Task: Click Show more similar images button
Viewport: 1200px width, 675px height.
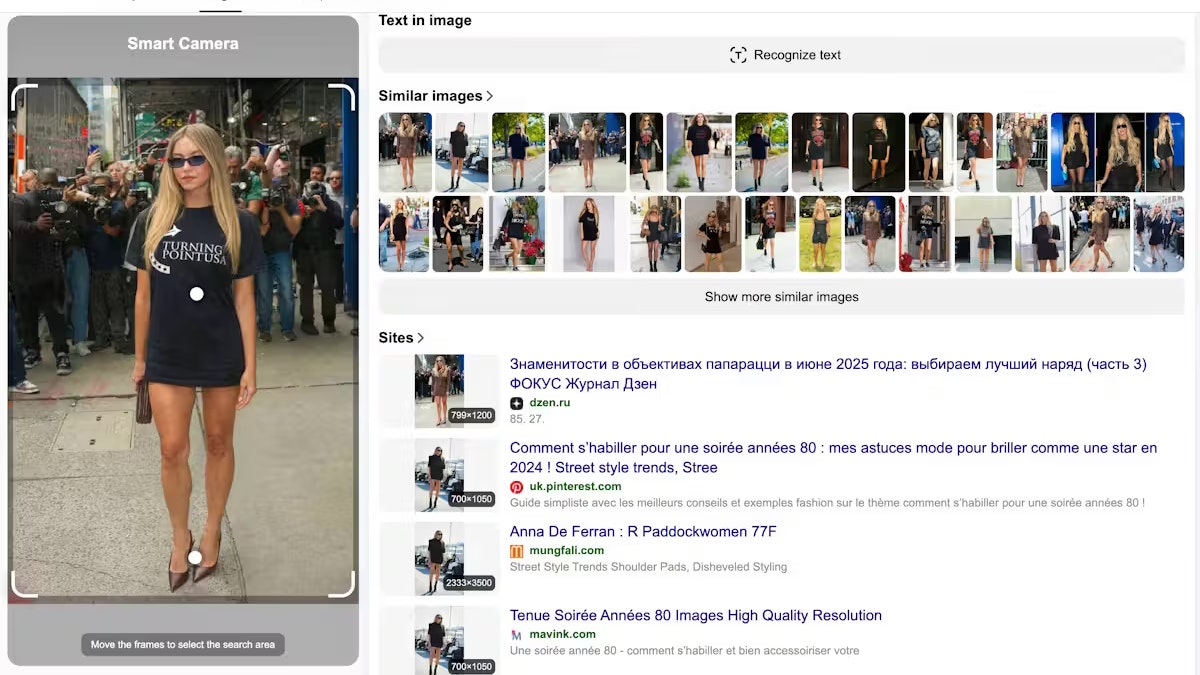Action: pos(781,297)
